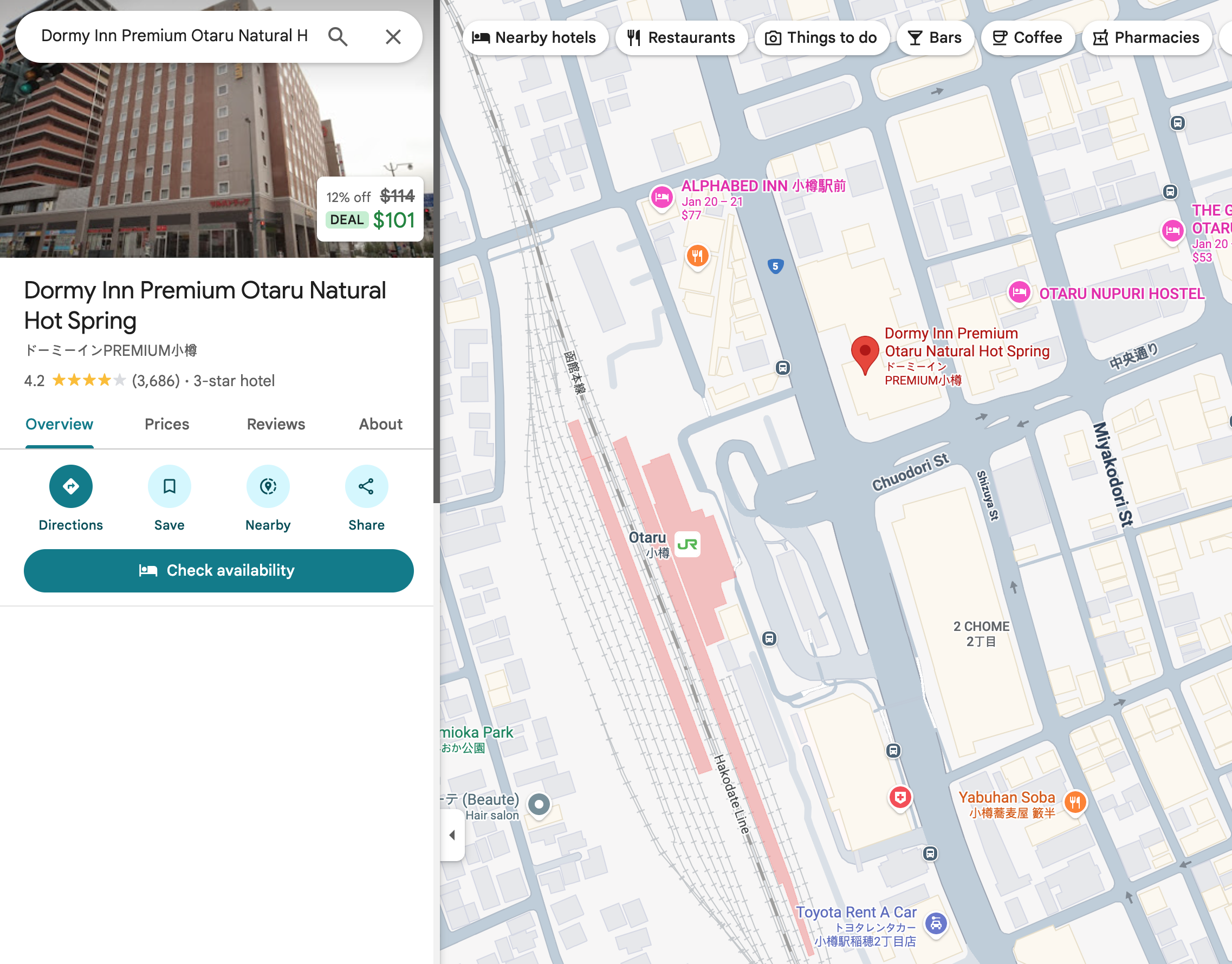Clear the search with the X icon

[x=393, y=37]
